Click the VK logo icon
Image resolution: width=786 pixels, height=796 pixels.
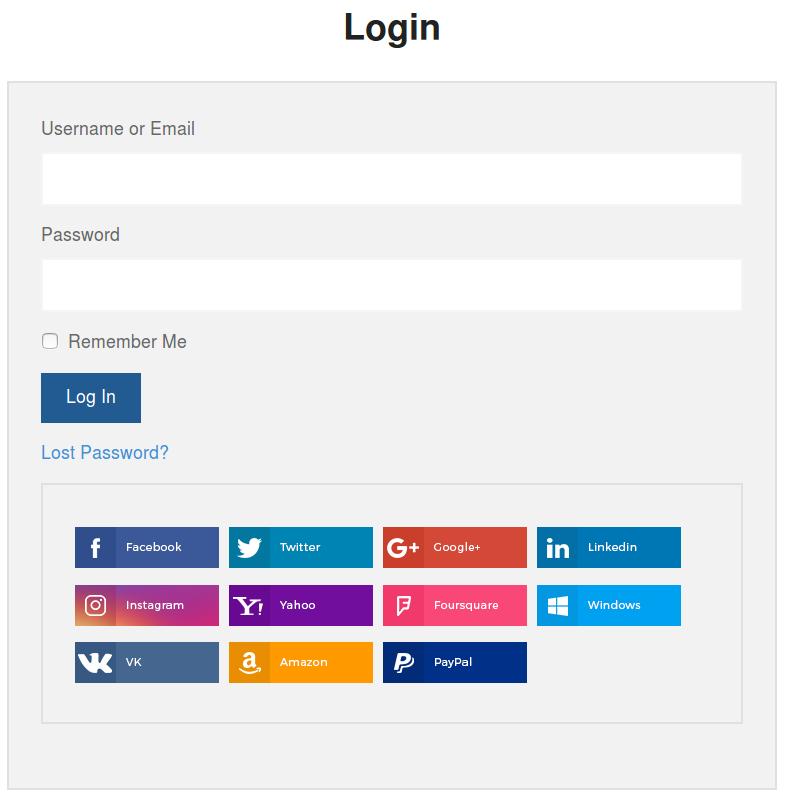click(95, 663)
